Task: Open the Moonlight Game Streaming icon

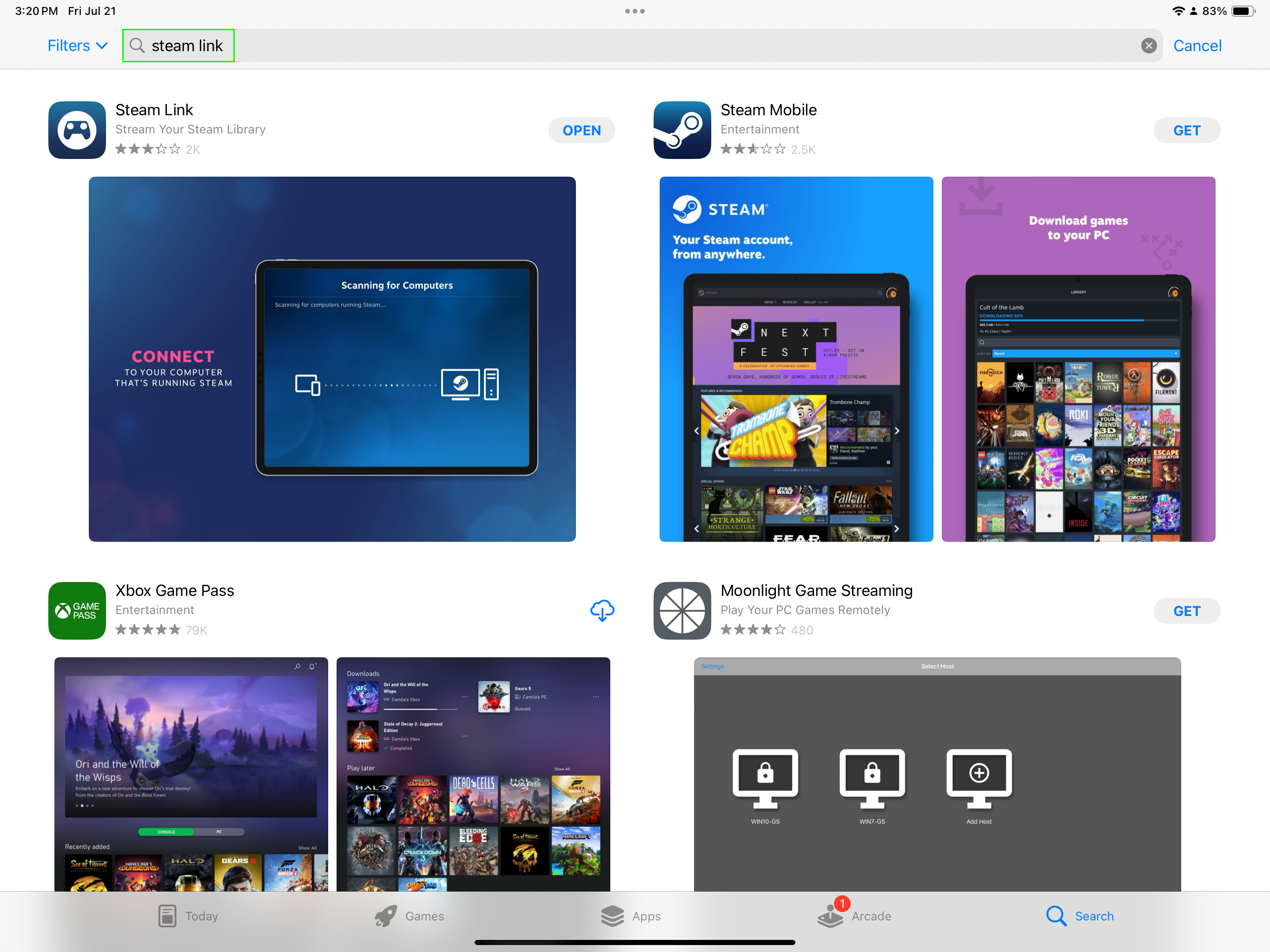Action: pos(682,610)
